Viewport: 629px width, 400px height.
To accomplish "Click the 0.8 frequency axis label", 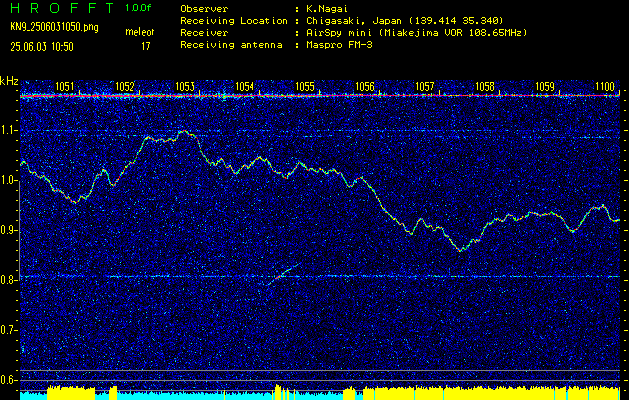I will point(8,280).
